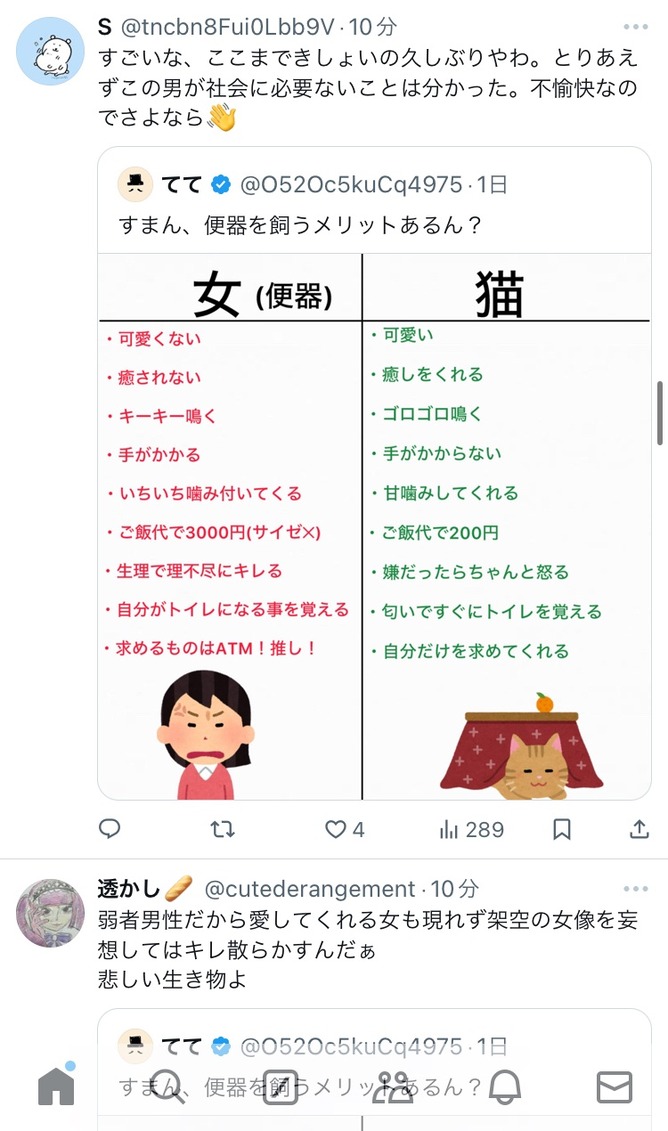Open Search in bottom navigation
The width and height of the screenshot is (668, 1131).
tap(167, 1086)
